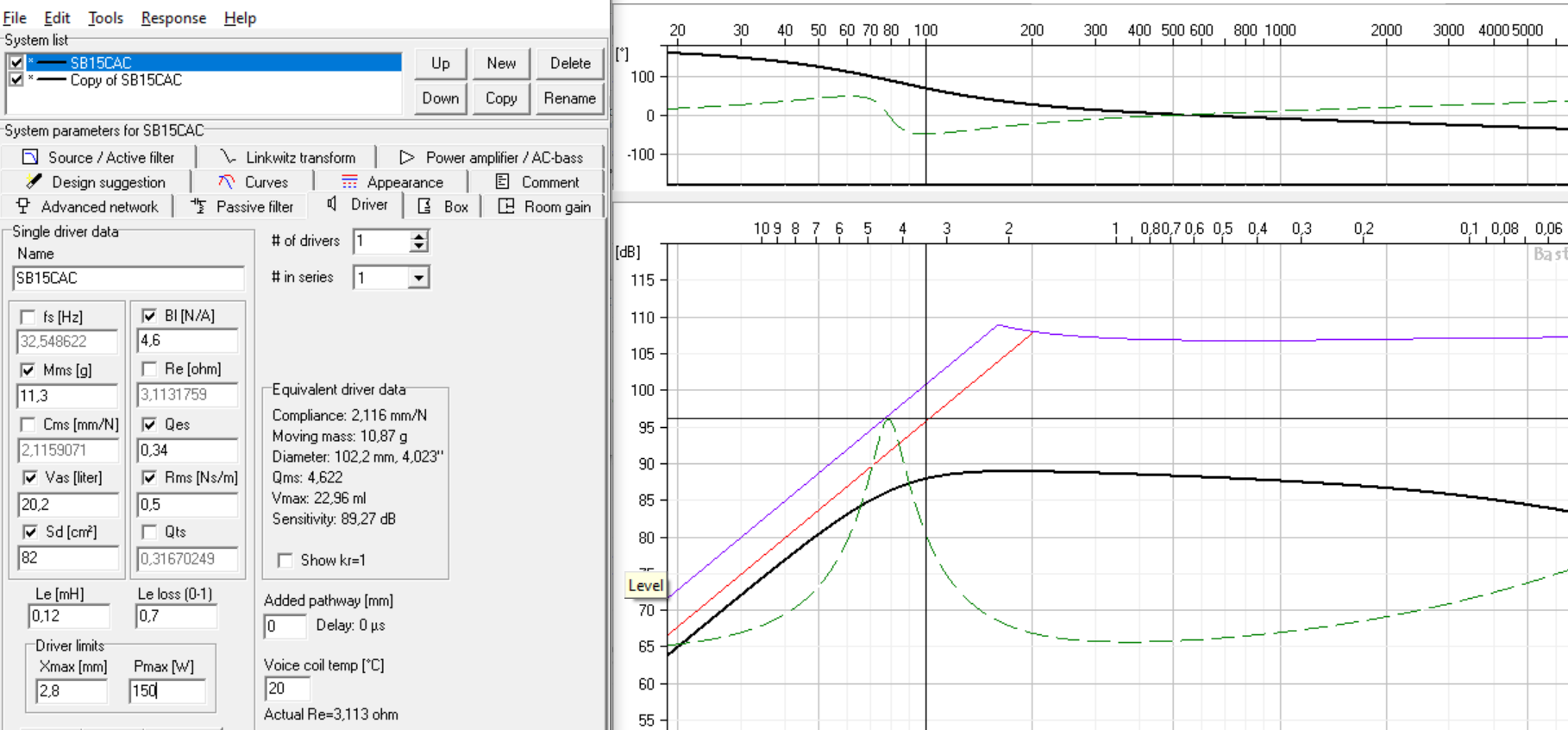1568x730 pixels.
Task: Enable the Qts checkbox
Action: (x=149, y=532)
